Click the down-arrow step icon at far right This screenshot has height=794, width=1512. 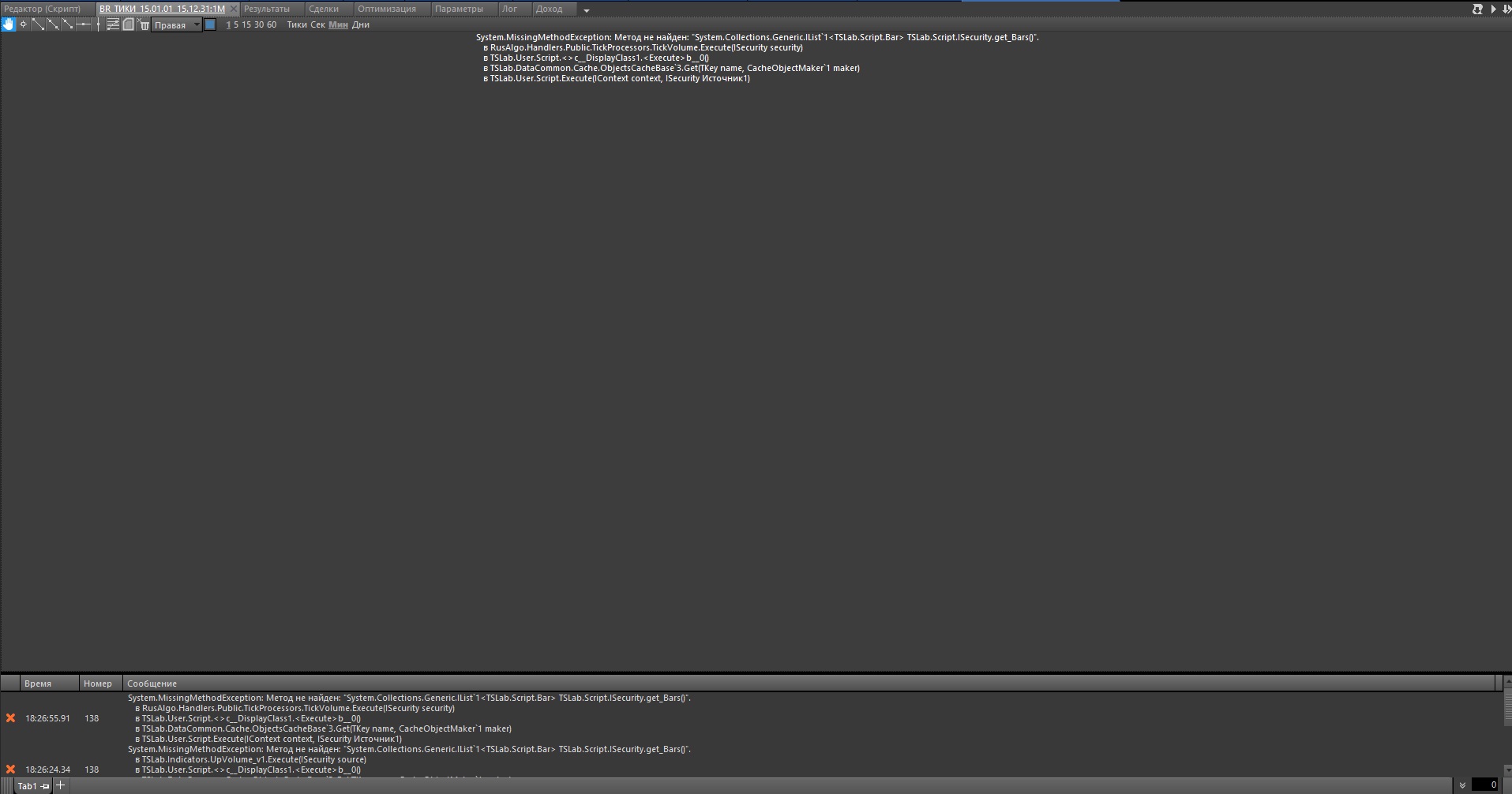point(1506,9)
